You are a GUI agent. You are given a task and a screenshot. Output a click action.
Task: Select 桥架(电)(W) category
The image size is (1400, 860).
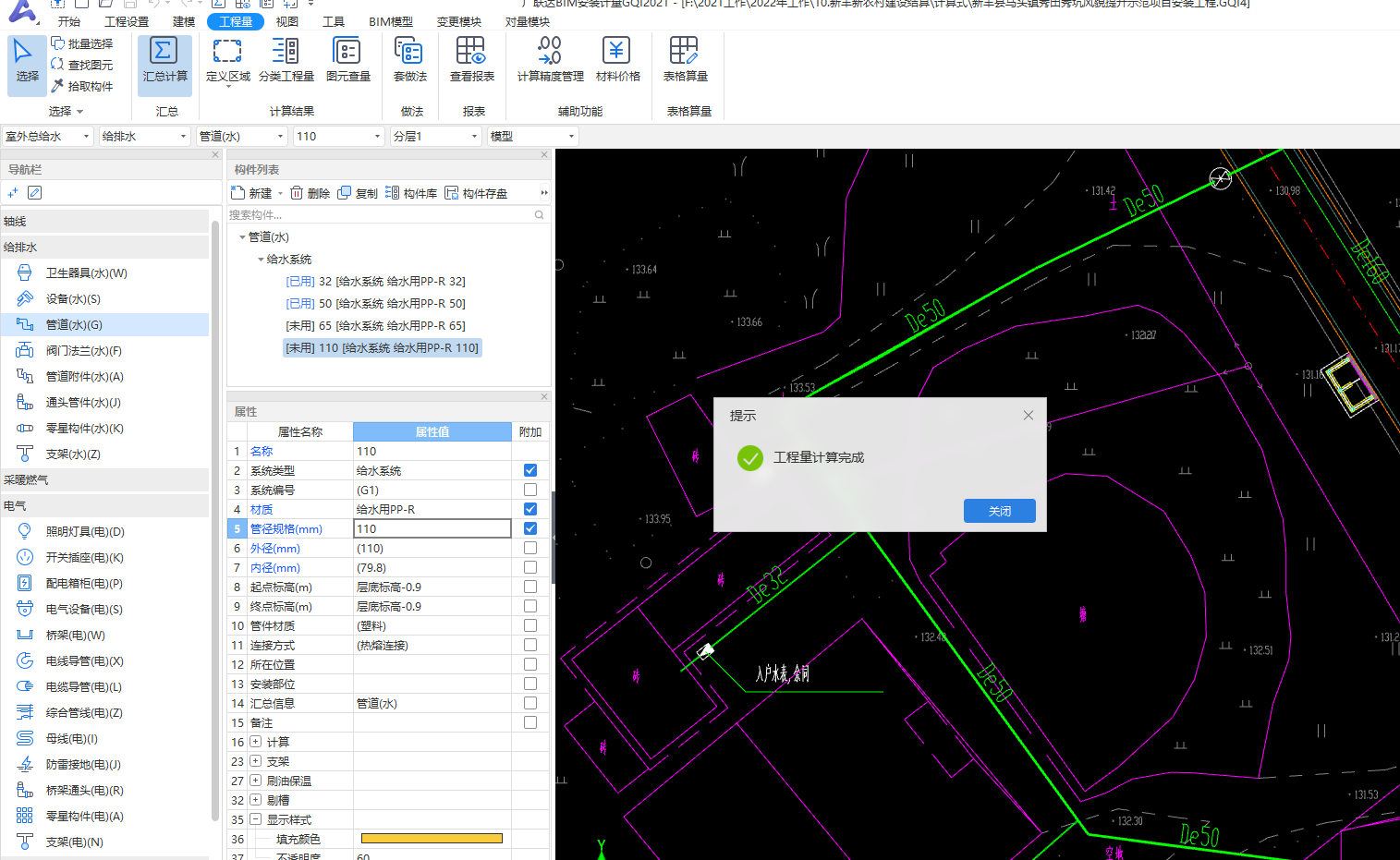click(75, 635)
